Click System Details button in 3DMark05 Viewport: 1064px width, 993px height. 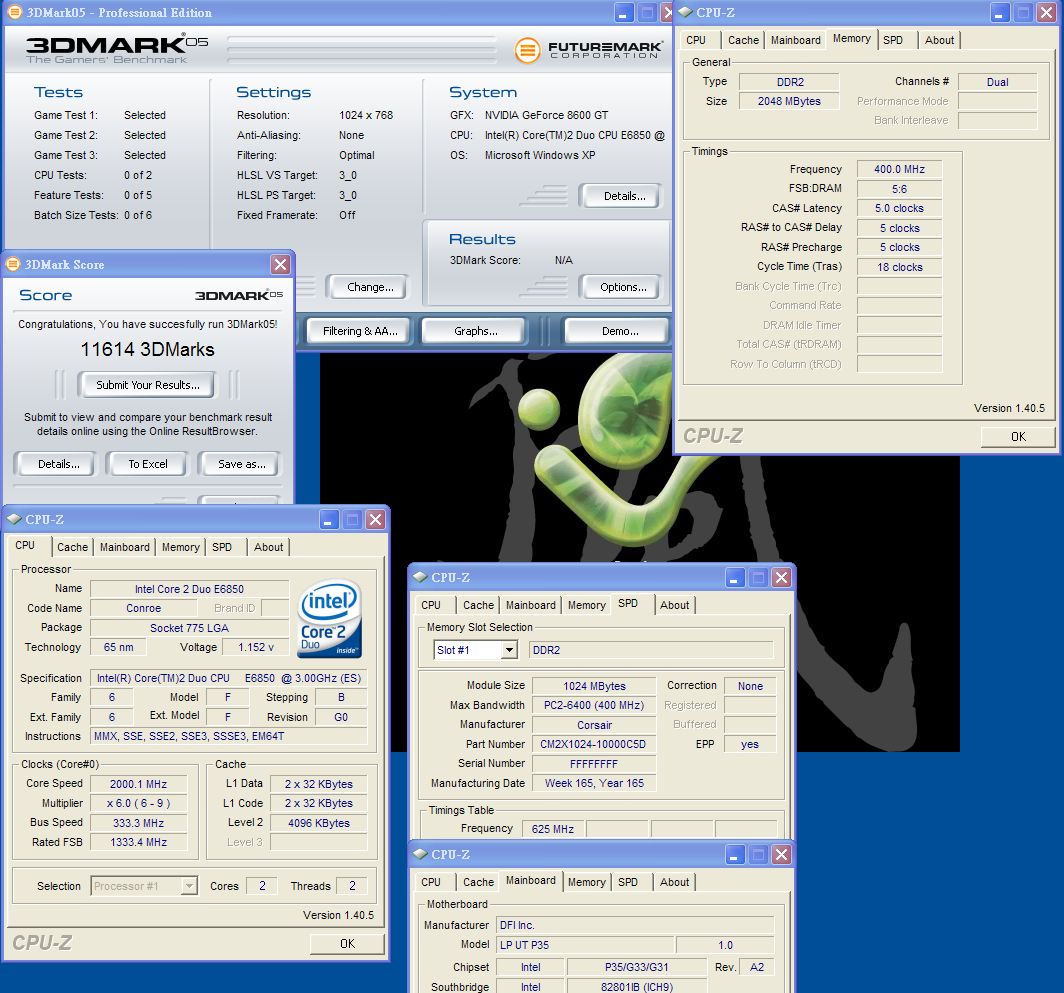click(x=621, y=196)
